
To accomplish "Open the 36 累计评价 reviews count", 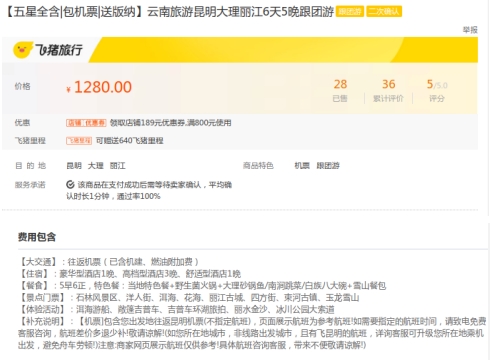I will [388, 90].
